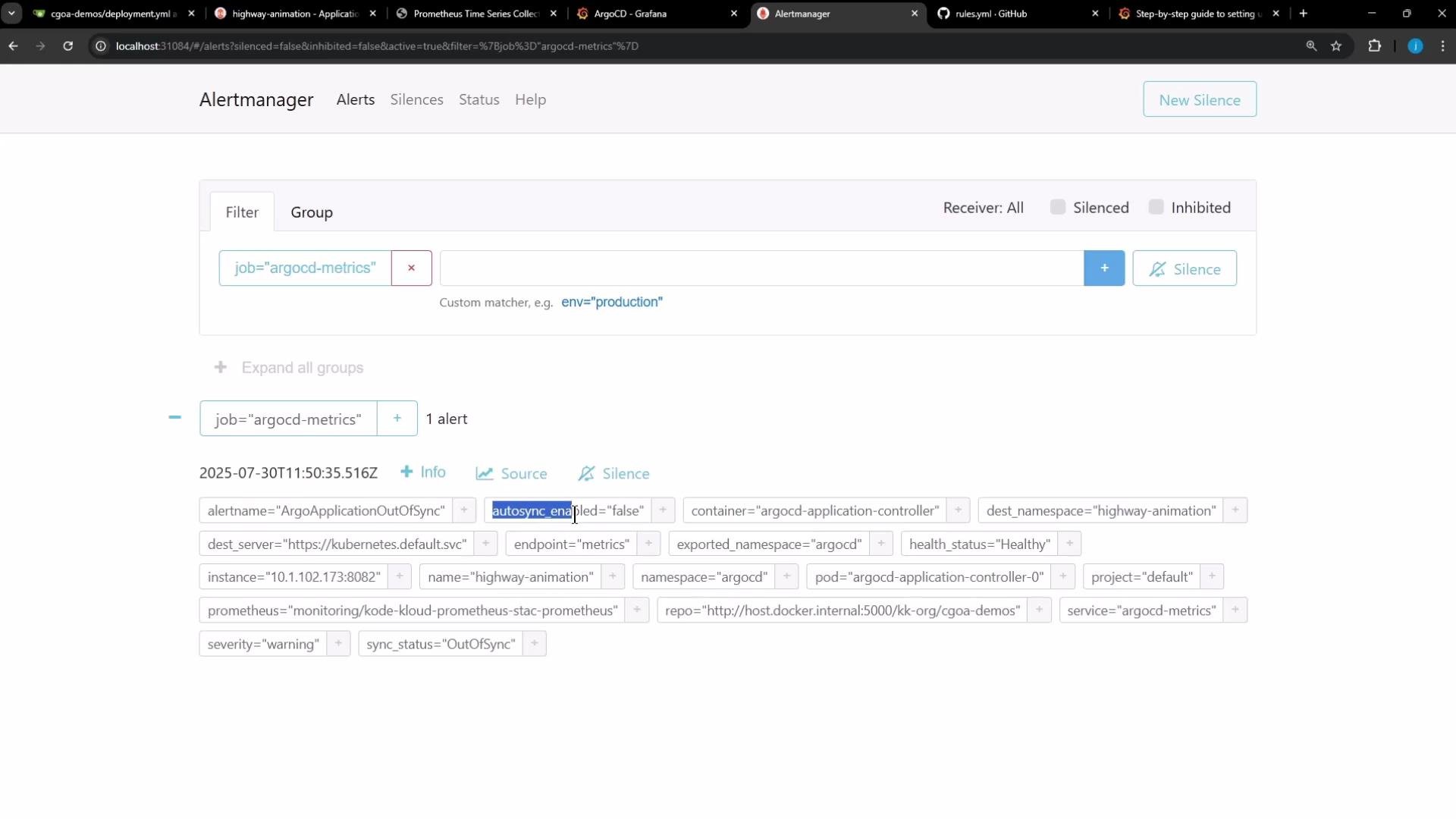The height and width of the screenshot is (819, 1456).
Task: Open Silences navigation item
Action: 417,99
